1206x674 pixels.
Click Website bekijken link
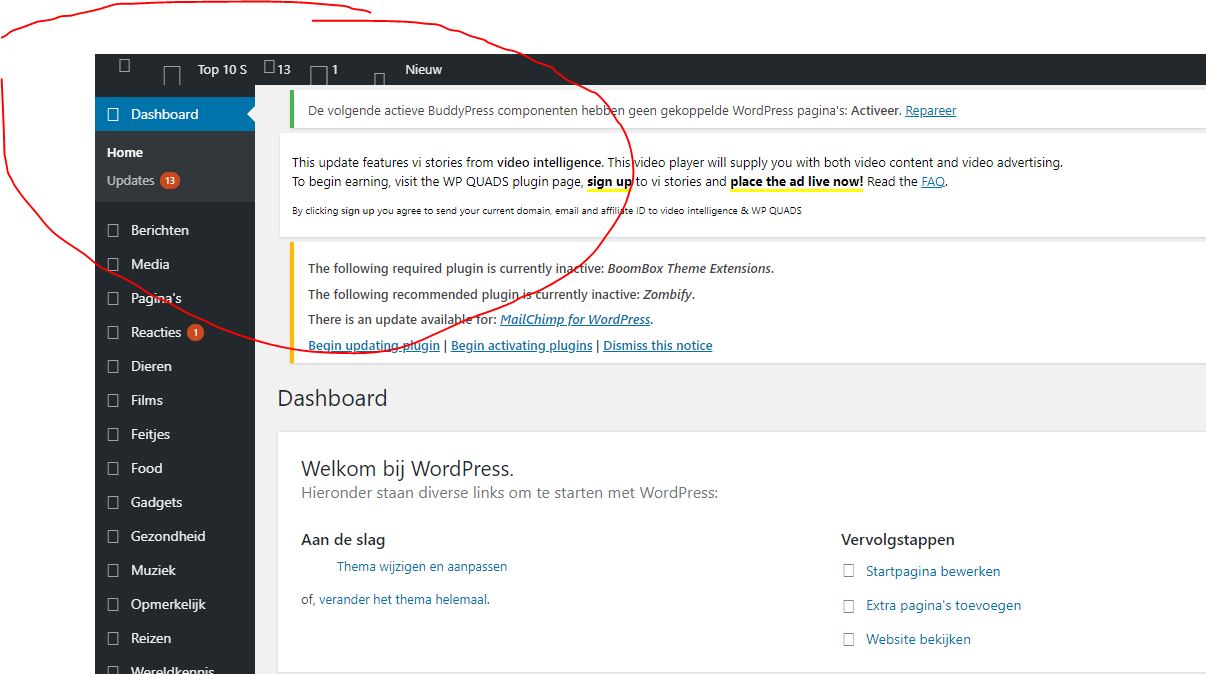pos(918,640)
